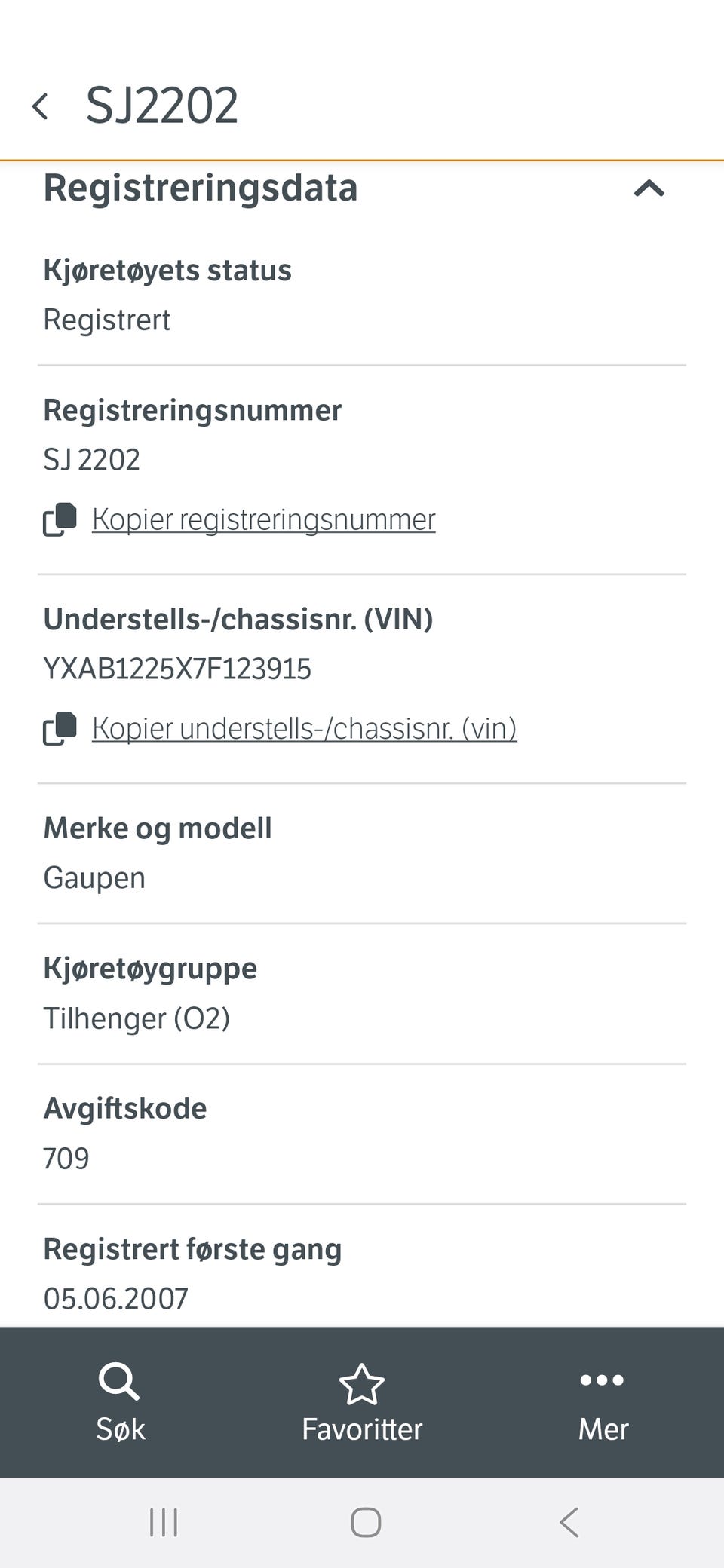Tap the copy icon beside Kopier registreringsnummer
Image resolution: width=724 pixels, height=1568 pixels.
[61, 519]
